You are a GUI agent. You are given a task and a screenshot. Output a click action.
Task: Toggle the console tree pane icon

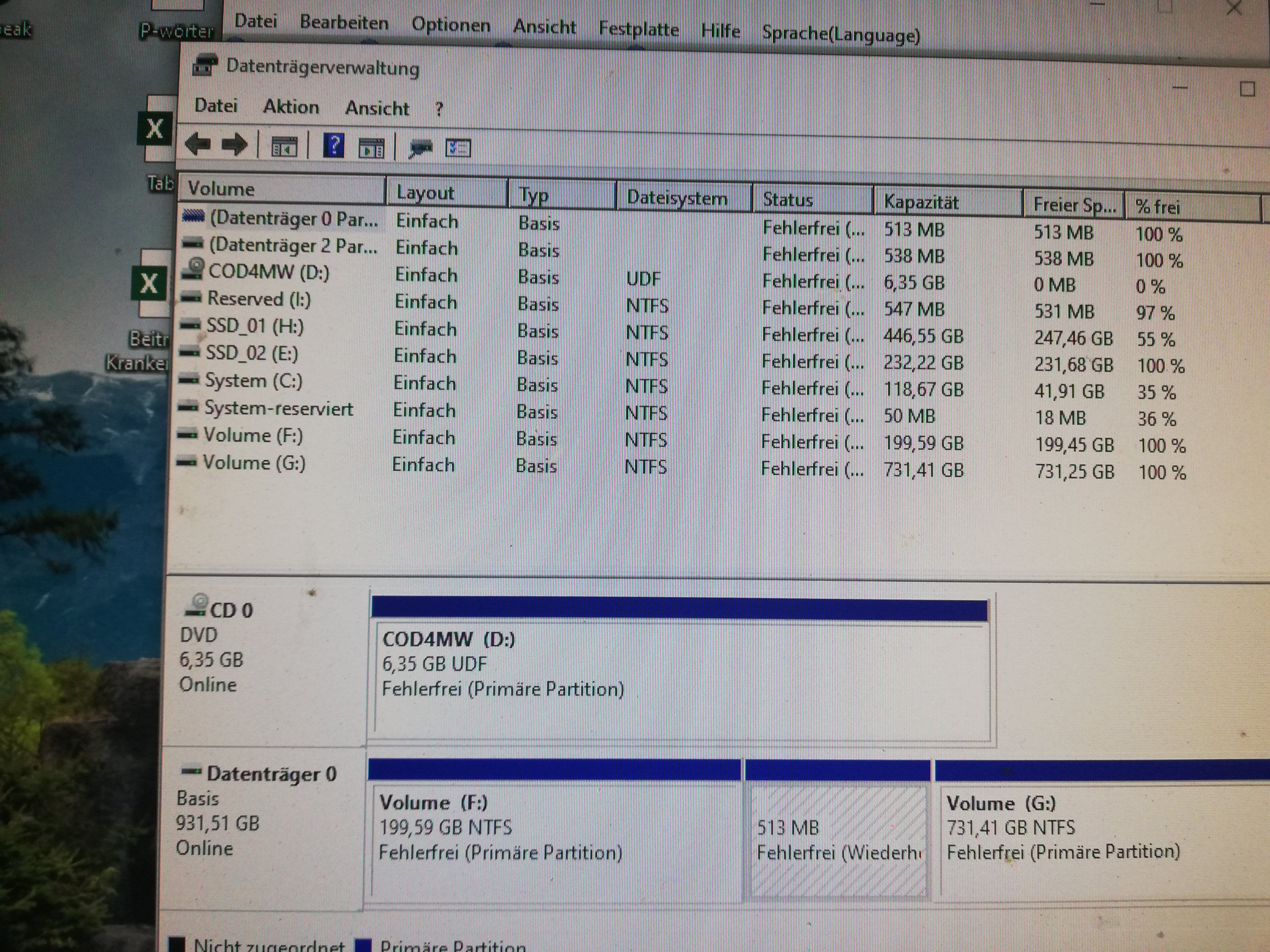(284, 147)
